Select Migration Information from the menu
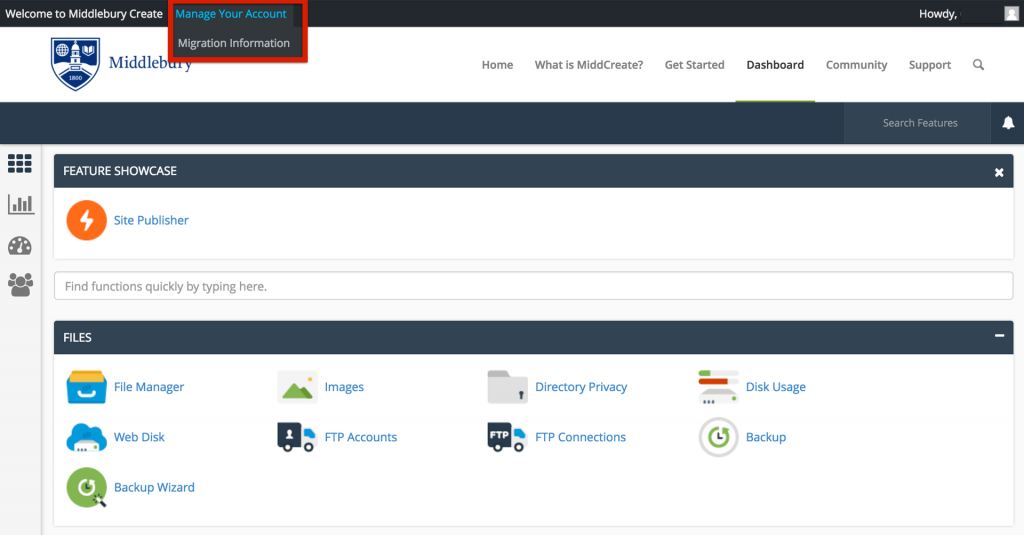Image resolution: width=1024 pixels, height=535 pixels. pos(234,43)
